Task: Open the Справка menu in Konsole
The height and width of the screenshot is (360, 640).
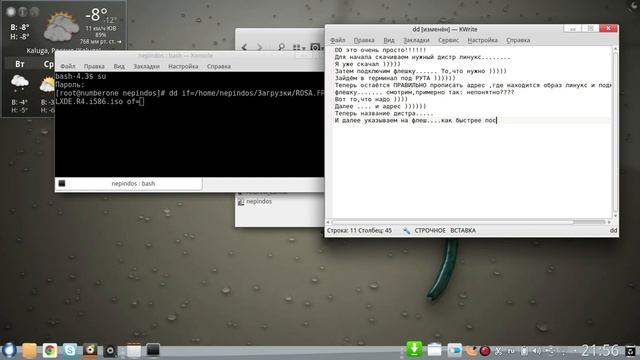Action: 218,66
